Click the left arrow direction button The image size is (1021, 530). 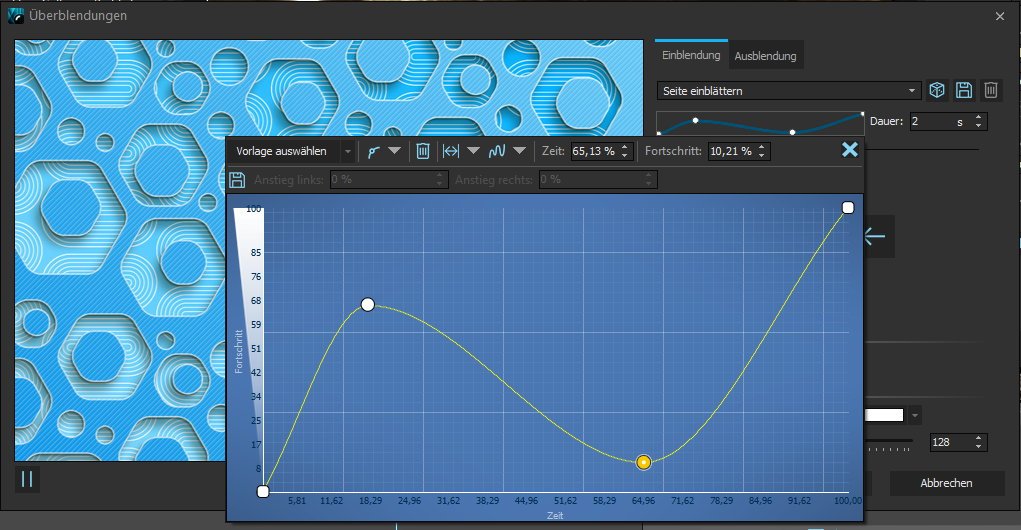click(875, 237)
